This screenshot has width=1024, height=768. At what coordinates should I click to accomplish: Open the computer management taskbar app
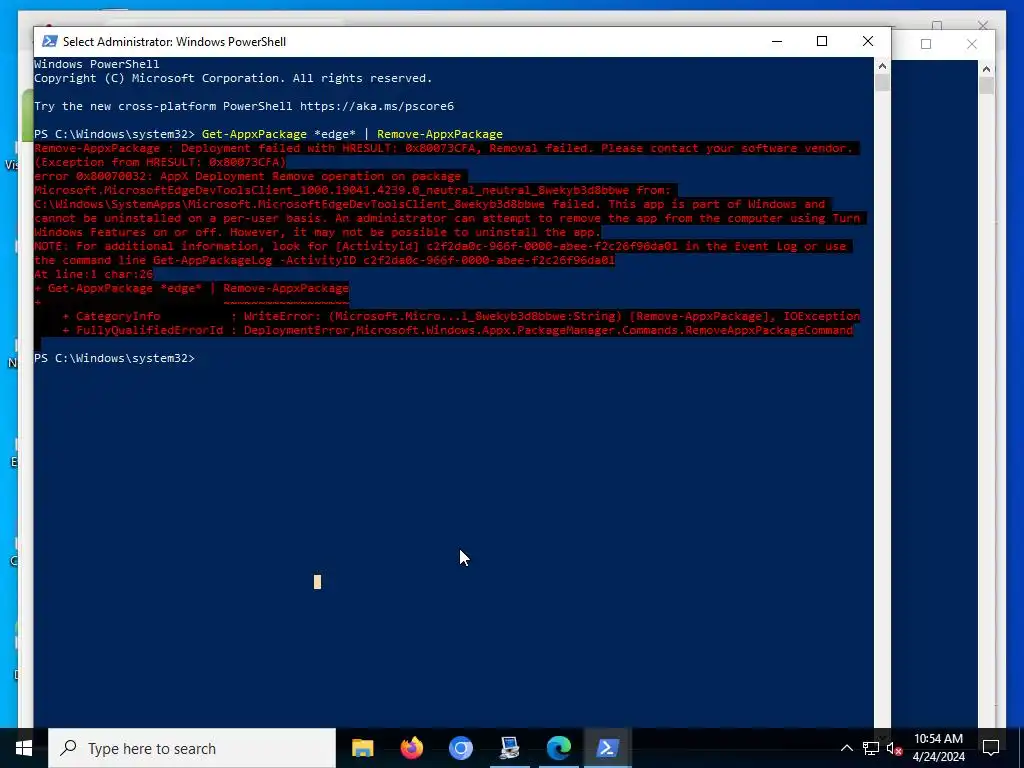pos(509,748)
